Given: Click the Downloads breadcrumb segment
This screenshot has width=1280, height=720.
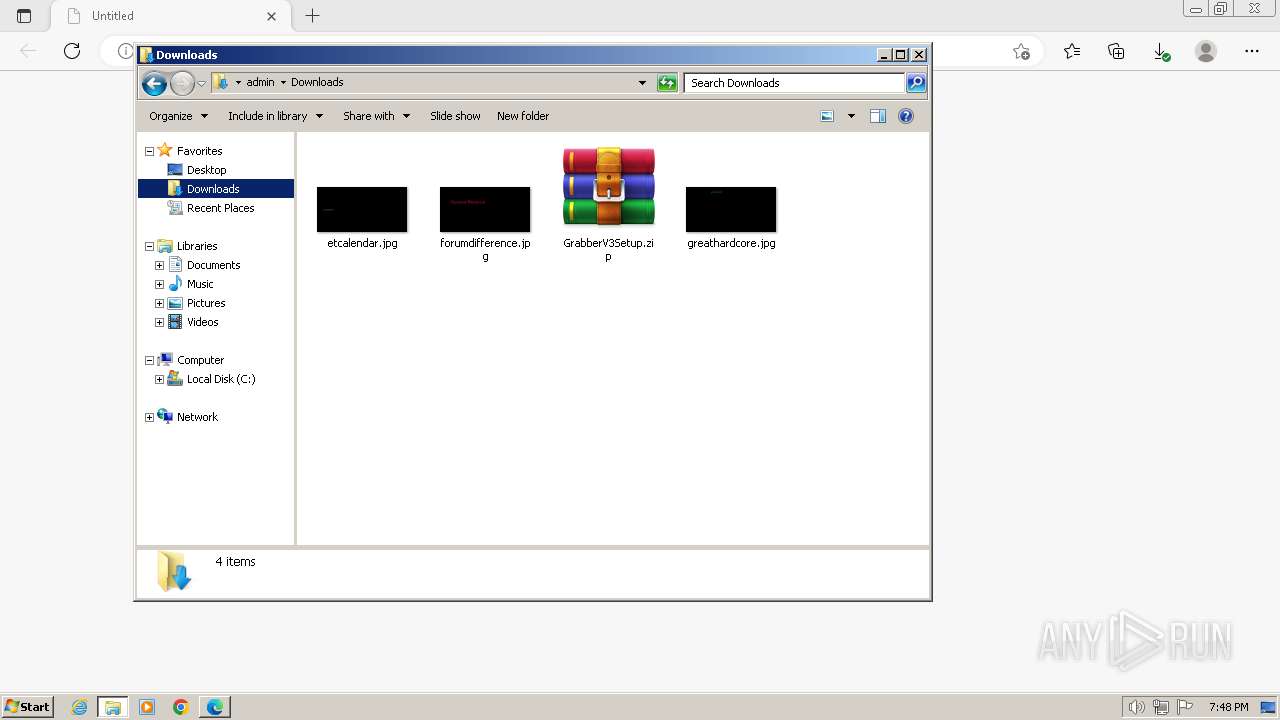Looking at the screenshot, I should click(317, 83).
